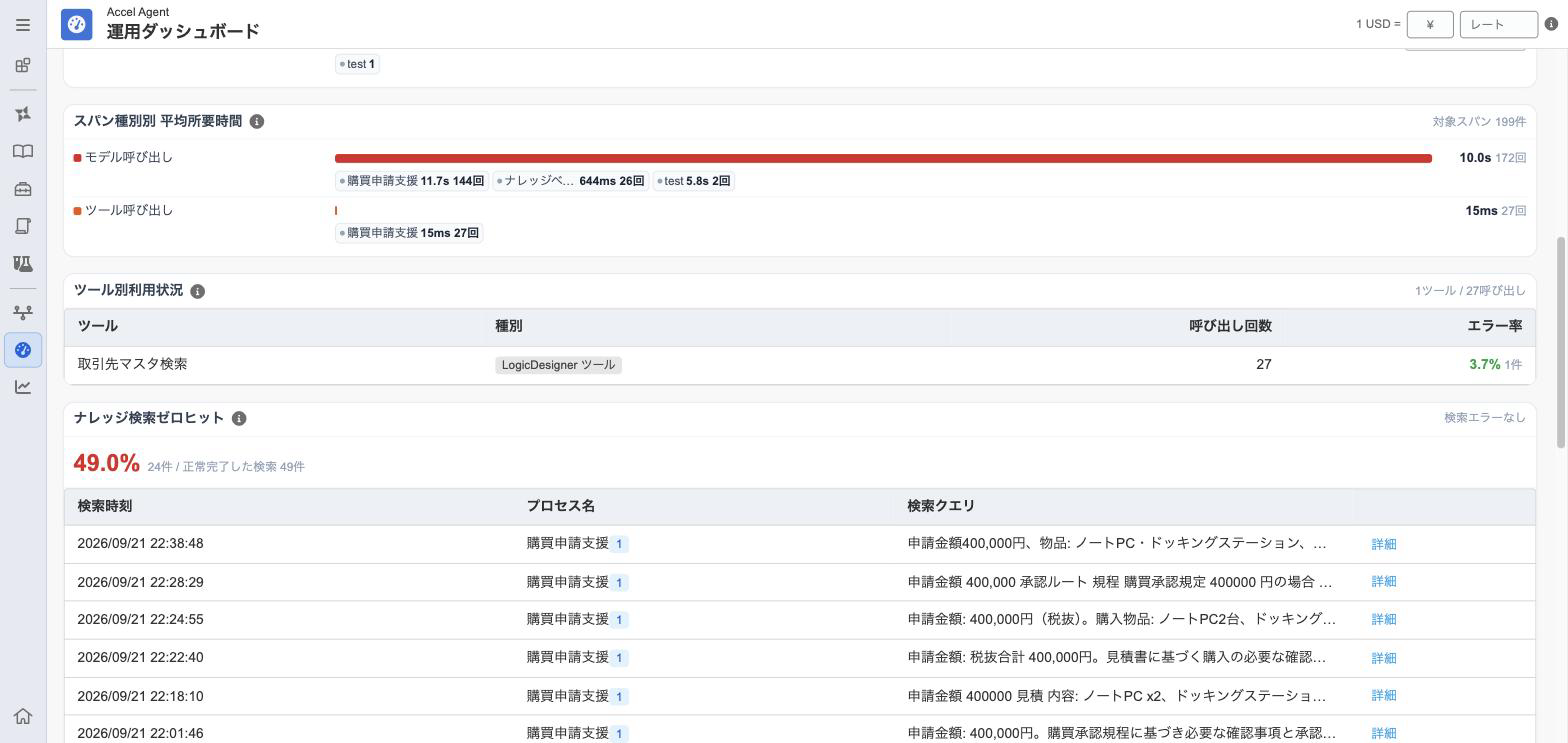Click the info icon beside the レート field
The width and height of the screenshot is (1568, 743).
pyautogui.click(x=1552, y=24)
